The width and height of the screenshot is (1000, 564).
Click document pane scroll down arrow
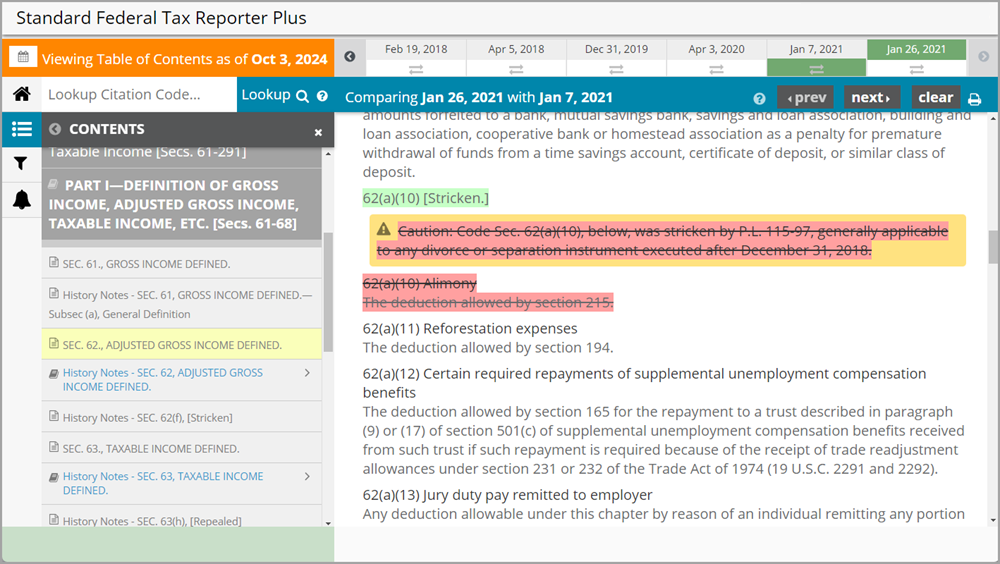[993, 521]
